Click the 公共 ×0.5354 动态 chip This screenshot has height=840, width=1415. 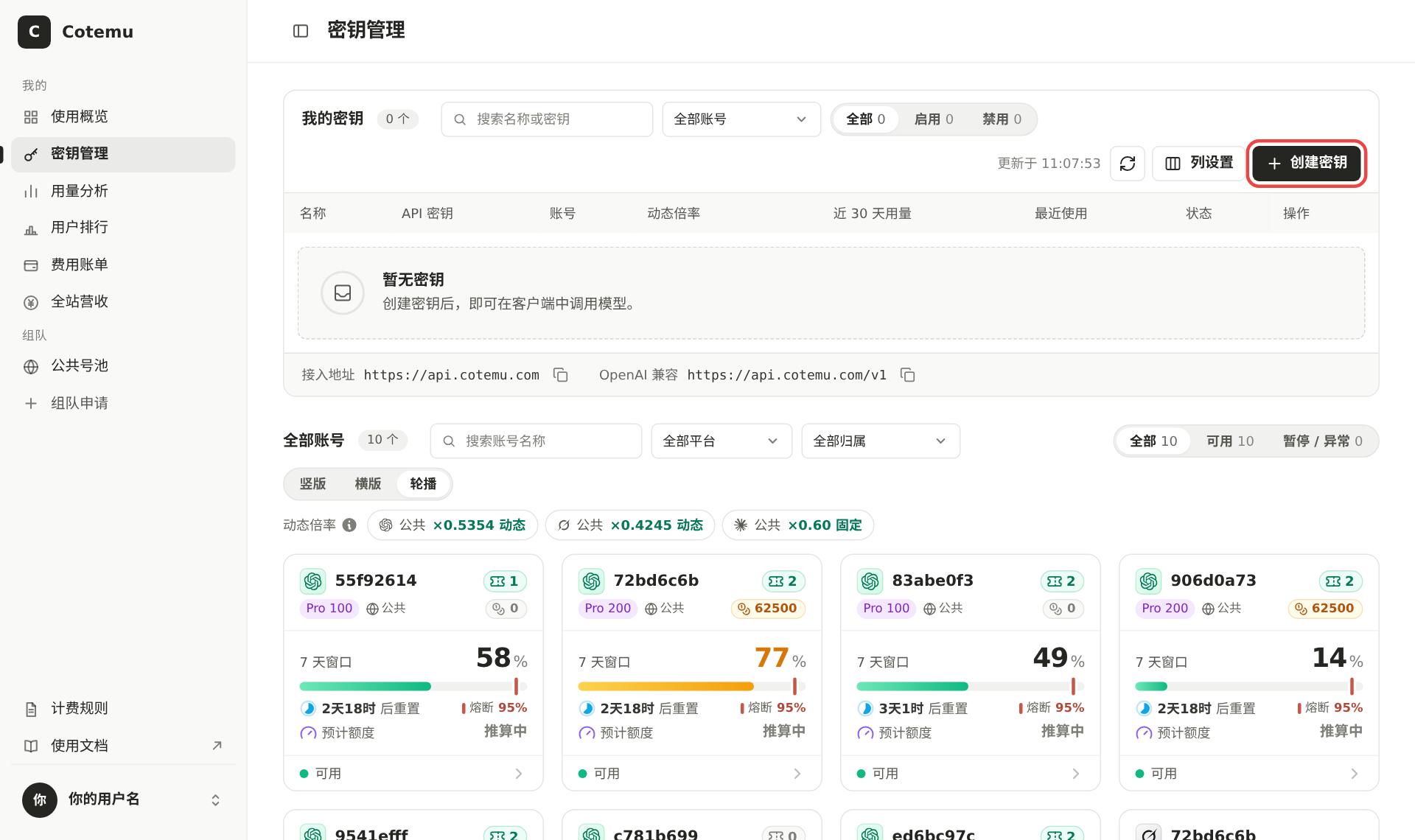tap(453, 525)
